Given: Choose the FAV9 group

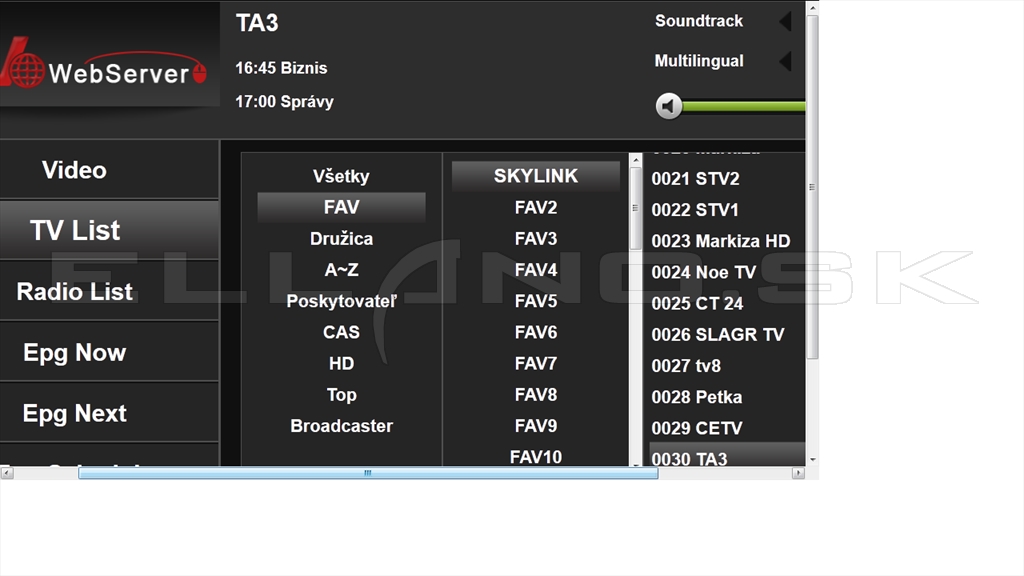Looking at the screenshot, I should [x=536, y=426].
